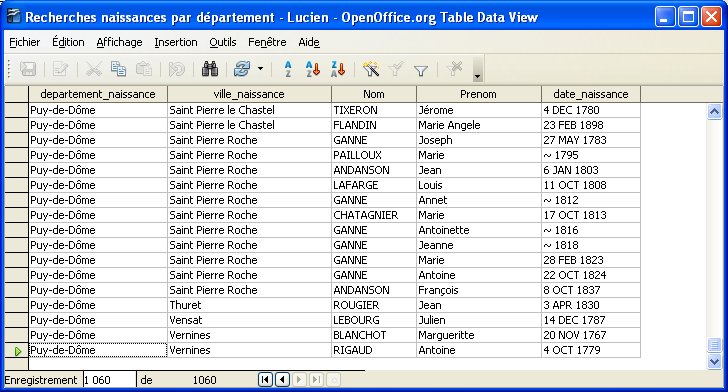Viewport: 728px width, 392px height.
Task: Click the scrollbar down arrow
Action: point(714,361)
